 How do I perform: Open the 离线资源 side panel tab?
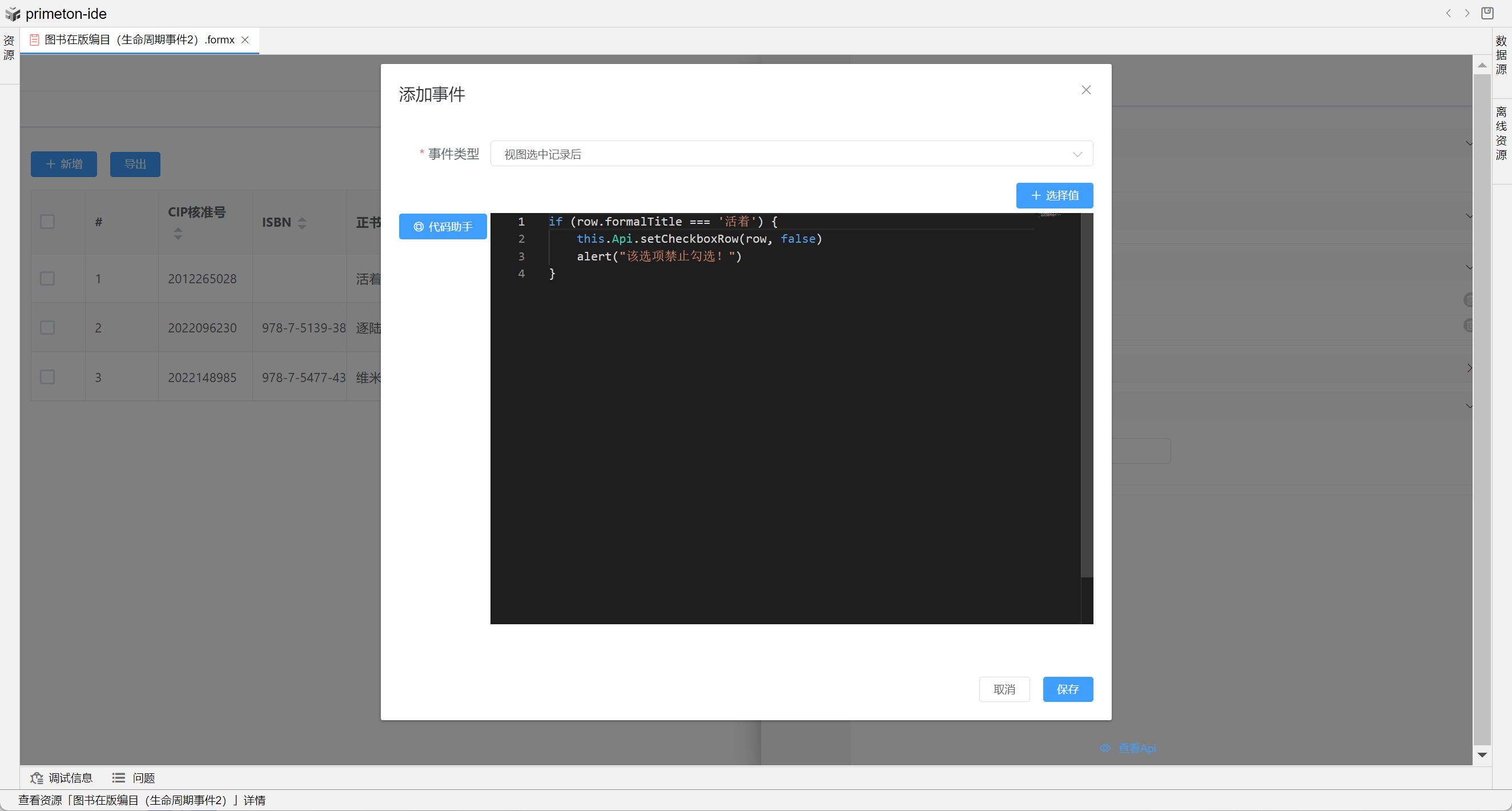1501,133
